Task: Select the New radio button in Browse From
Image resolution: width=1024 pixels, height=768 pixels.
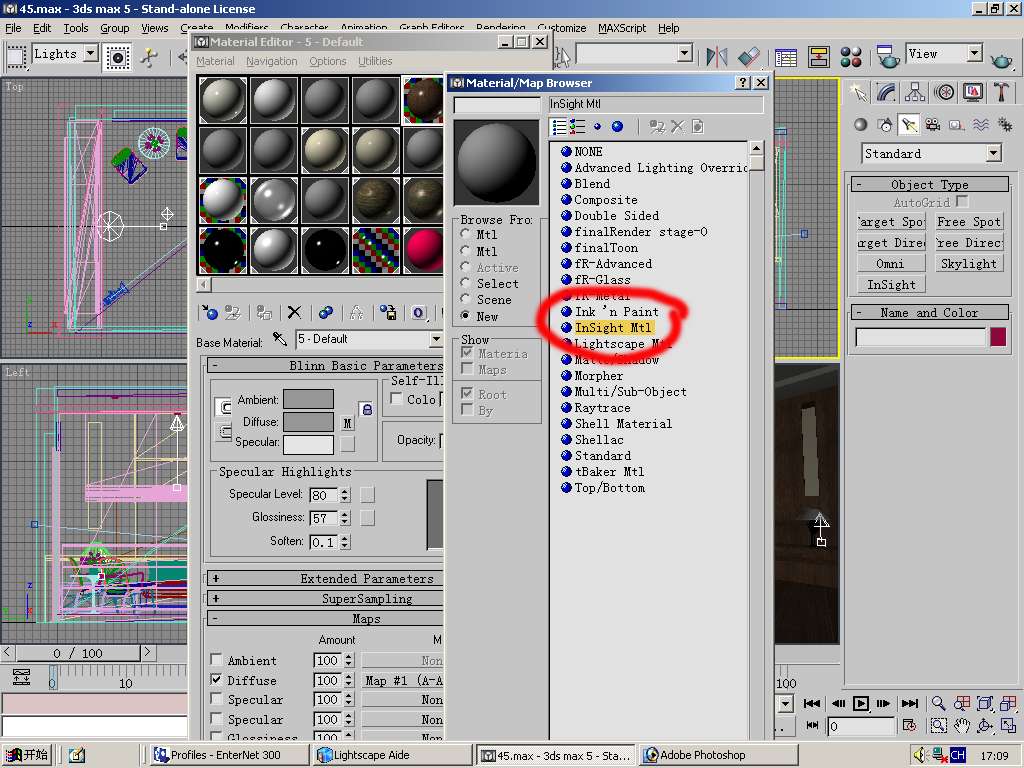Action: (x=465, y=315)
